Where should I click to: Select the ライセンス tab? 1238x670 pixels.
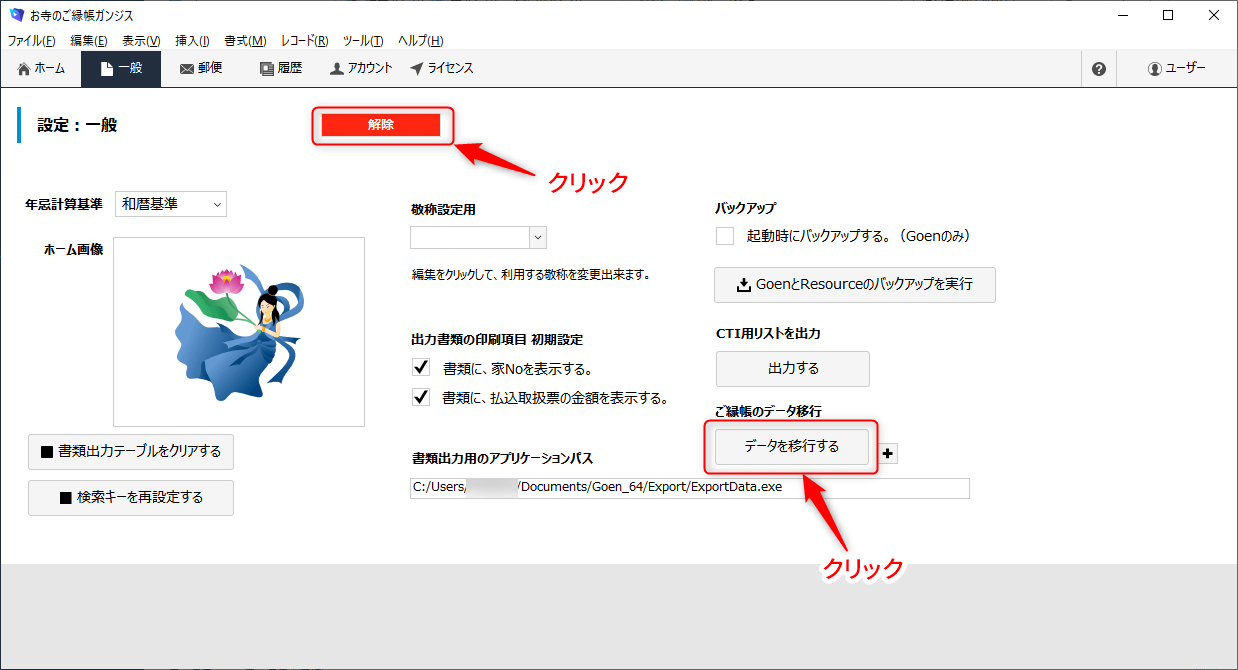[x=442, y=69]
